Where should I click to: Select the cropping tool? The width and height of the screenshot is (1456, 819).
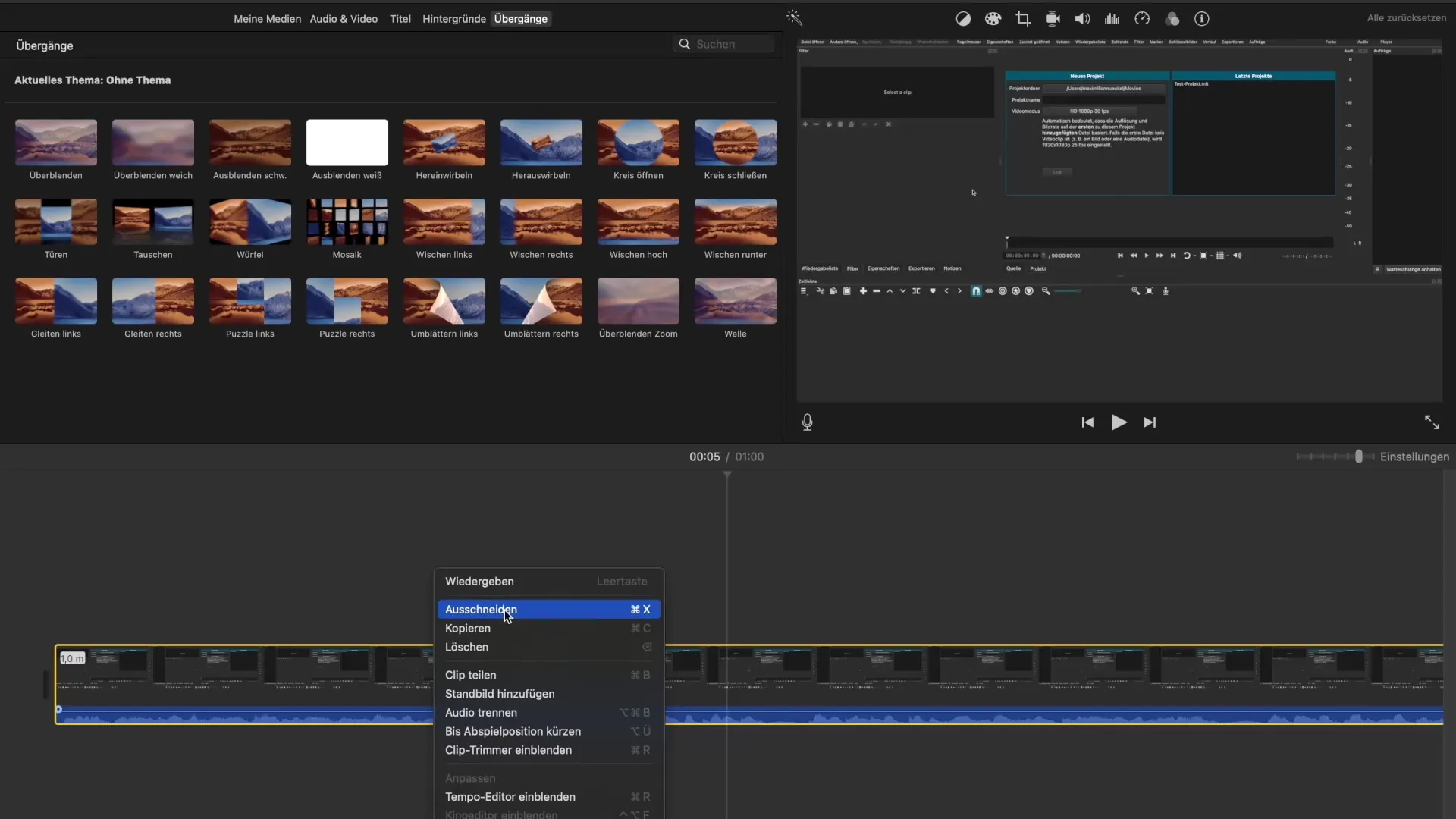[x=1023, y=19]
